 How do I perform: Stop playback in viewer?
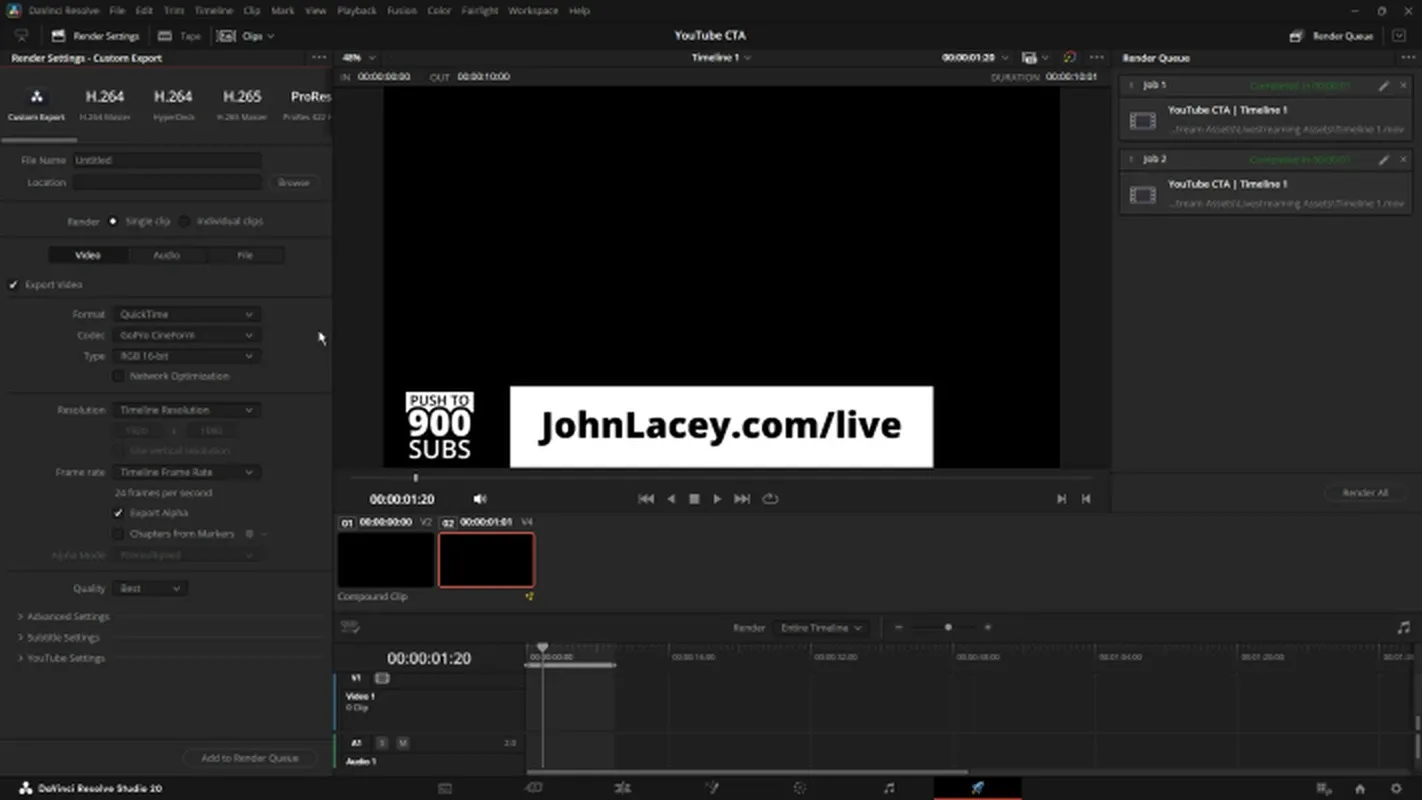pyautogui.click(x=694, y=499)
